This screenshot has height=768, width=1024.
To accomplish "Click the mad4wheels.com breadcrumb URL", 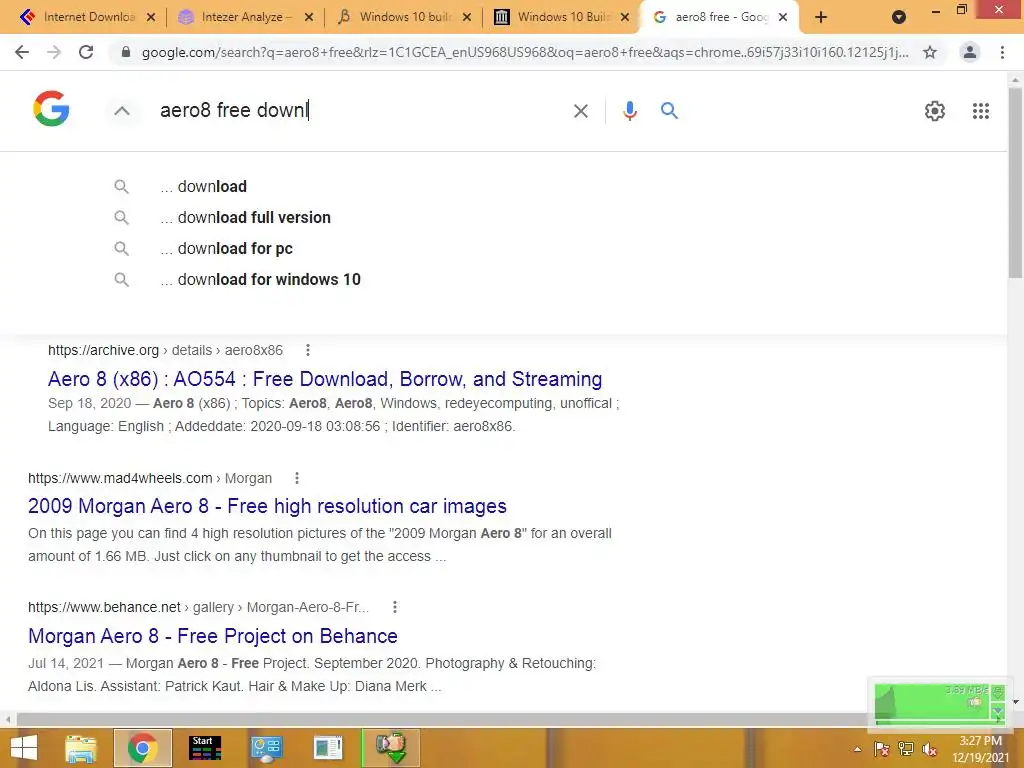I will [150, 478].
